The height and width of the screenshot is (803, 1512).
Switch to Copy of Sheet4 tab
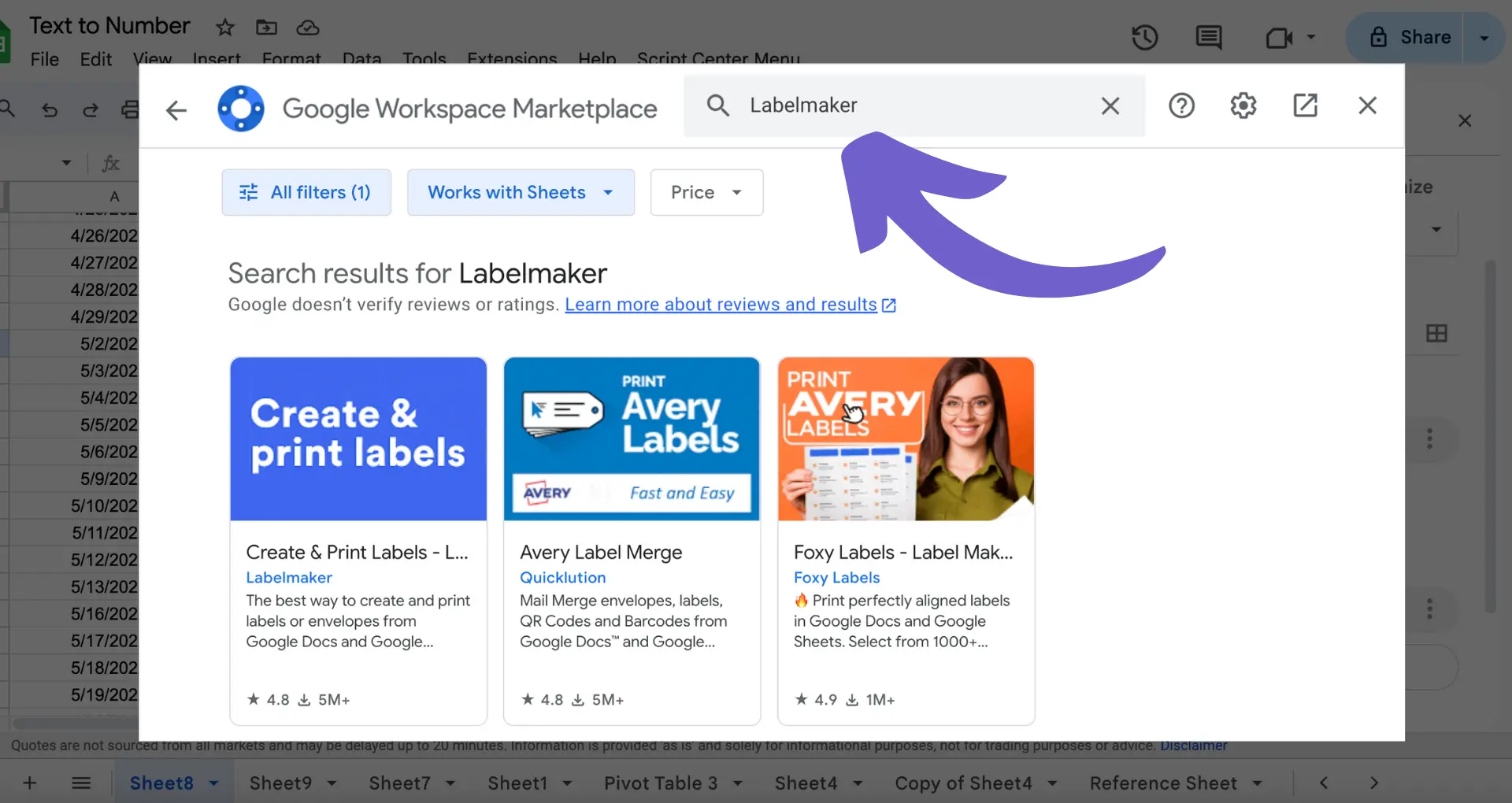(963, 783)
